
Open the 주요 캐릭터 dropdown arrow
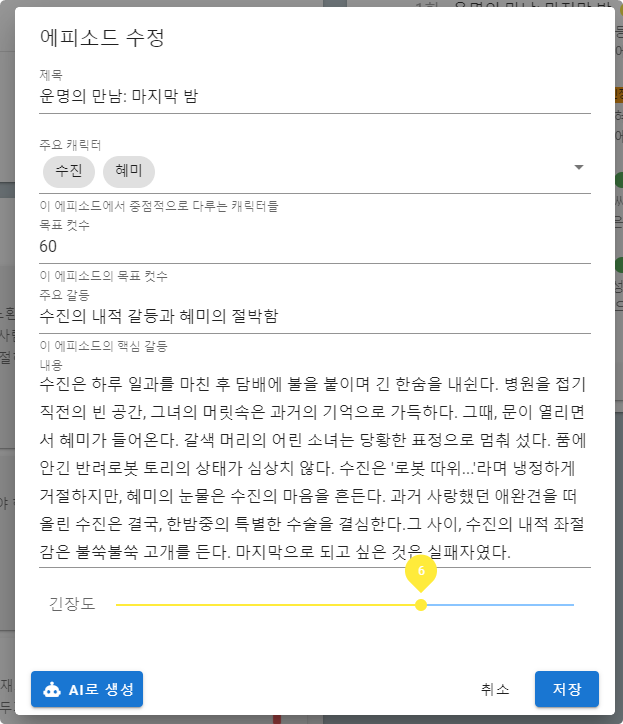click(579, 167)
